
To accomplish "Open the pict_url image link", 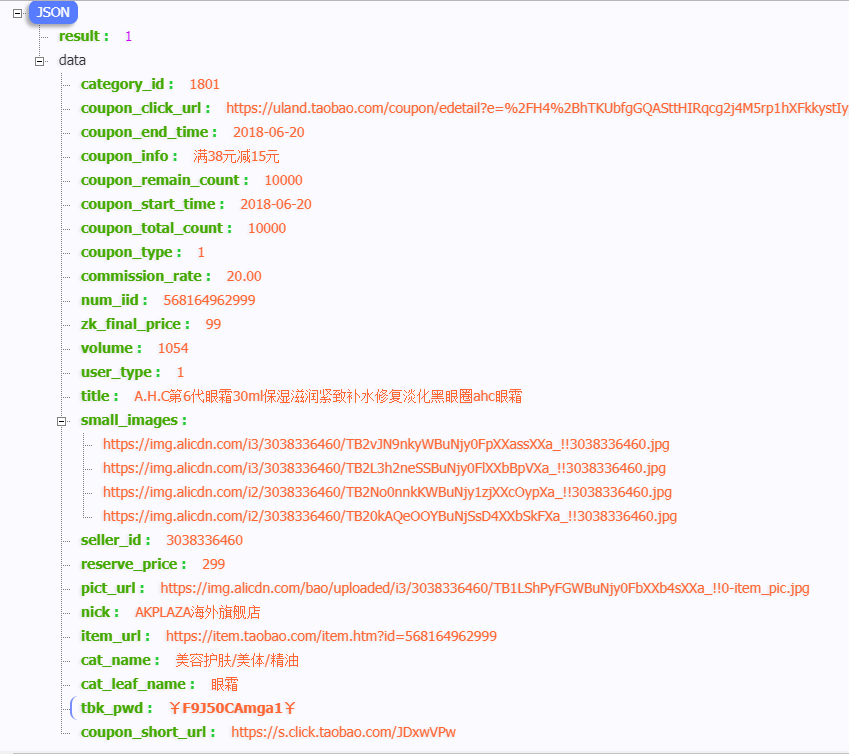I will click(485, 588).
